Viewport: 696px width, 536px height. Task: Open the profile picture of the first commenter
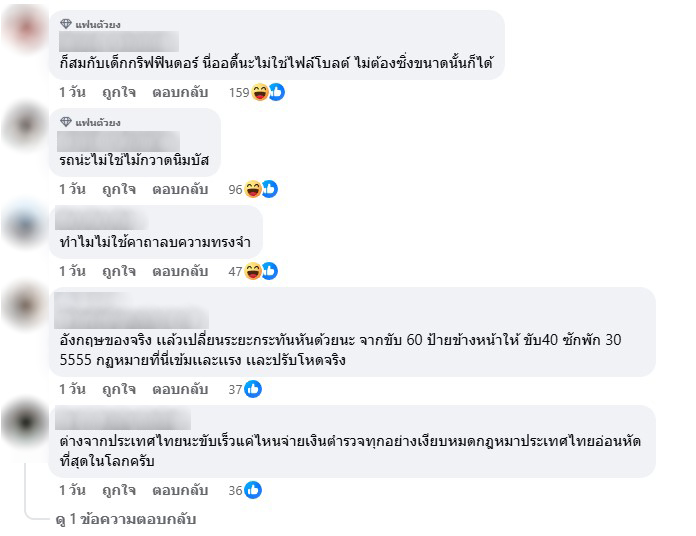click(x=25, y=28)
